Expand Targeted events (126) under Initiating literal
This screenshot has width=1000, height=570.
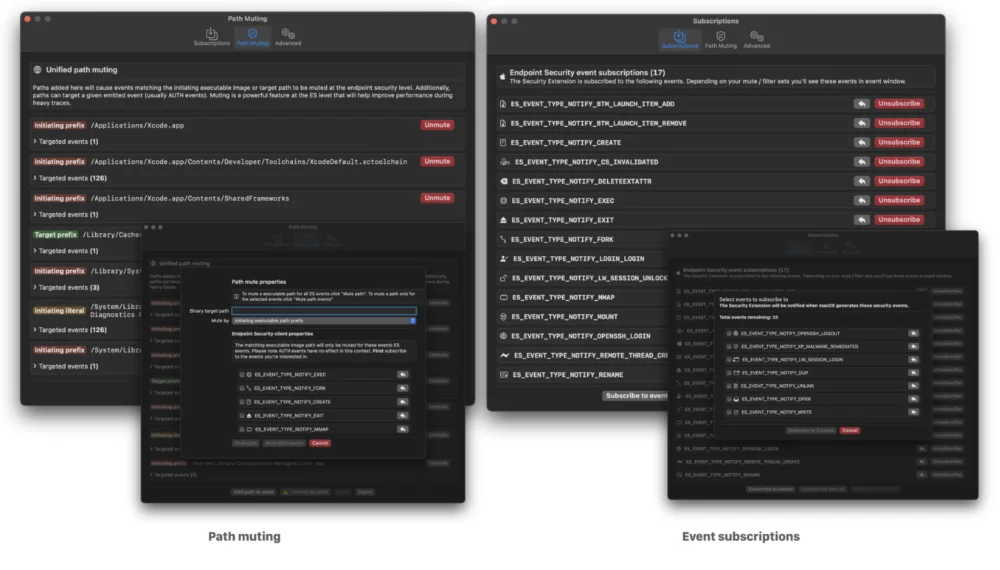70,330
